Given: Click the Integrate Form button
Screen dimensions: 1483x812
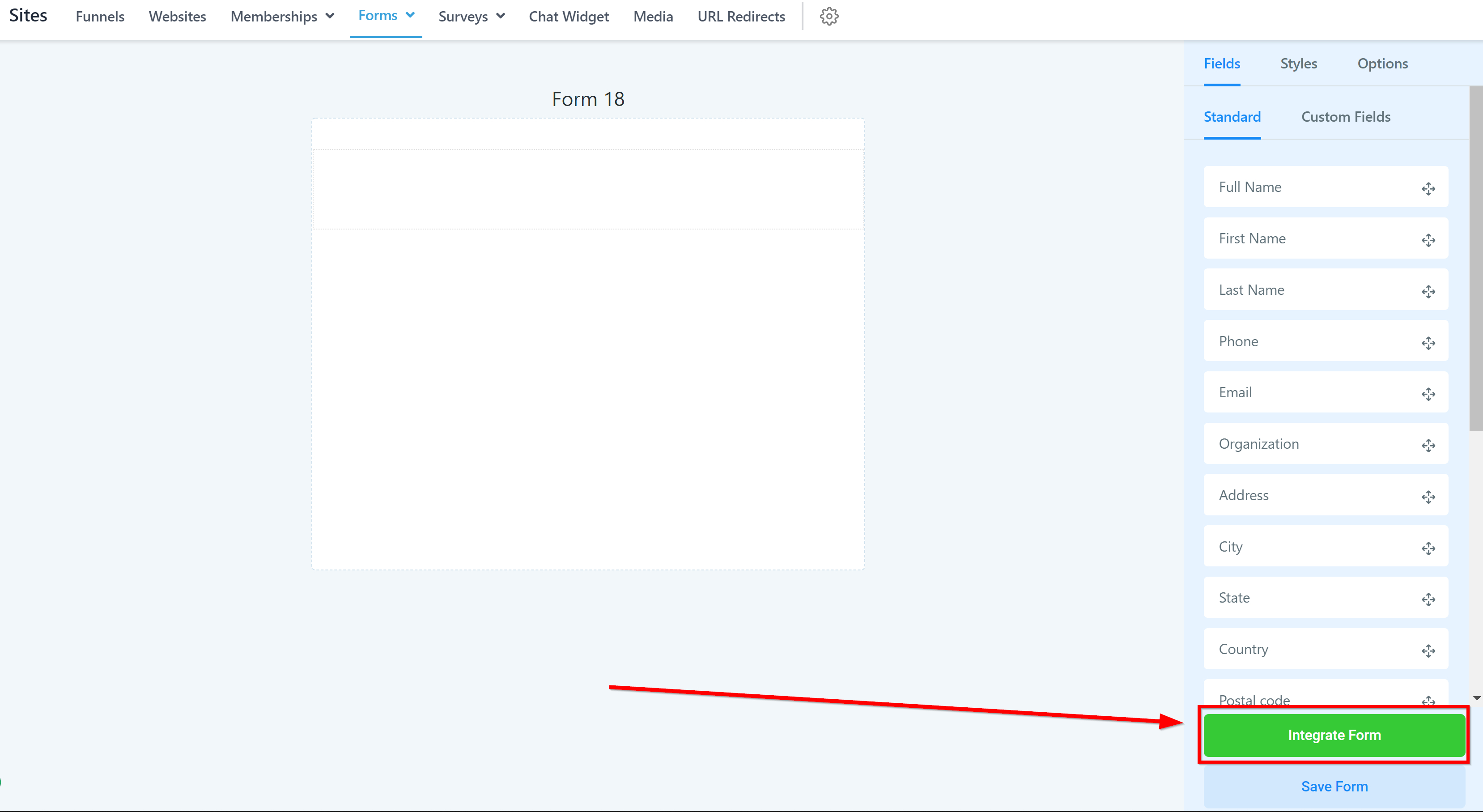Looking at the screenshot, I should tap(1334, 735).
